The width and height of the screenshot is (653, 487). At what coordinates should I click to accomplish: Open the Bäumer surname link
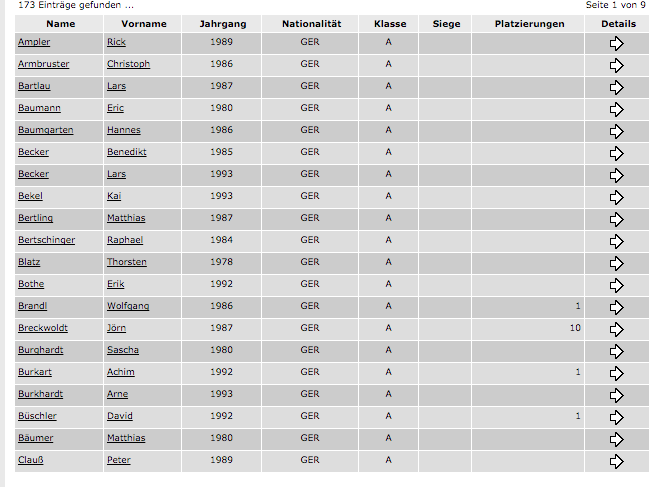click(35, 438)
